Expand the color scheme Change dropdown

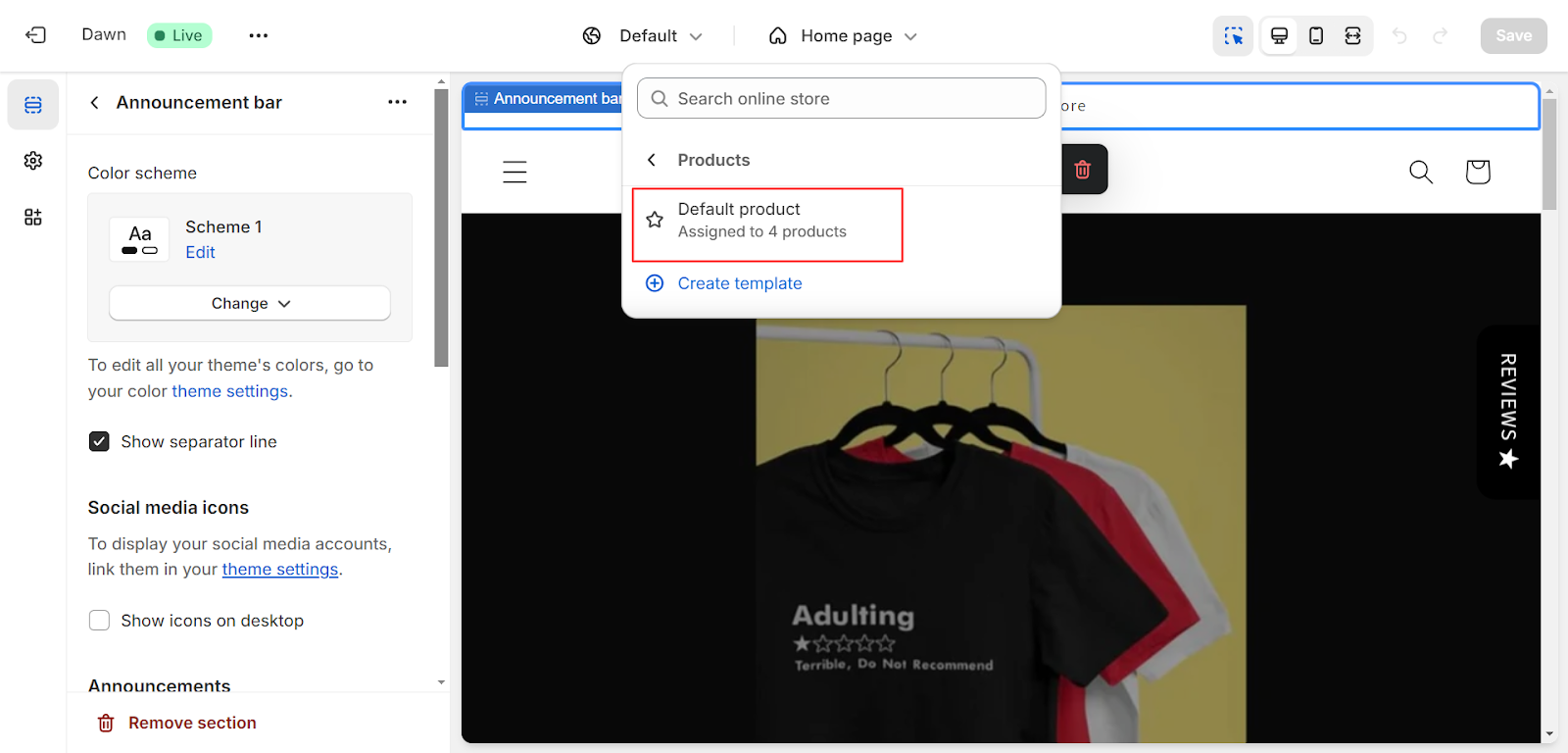click(x=250, y=303)
